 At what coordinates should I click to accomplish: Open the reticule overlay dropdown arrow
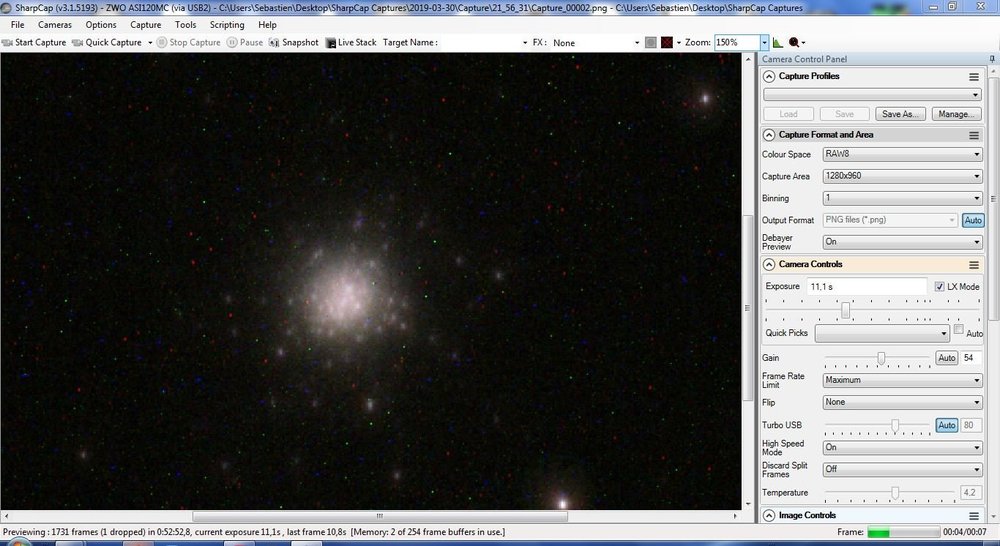pyautogui.click(x=679, y=43)
